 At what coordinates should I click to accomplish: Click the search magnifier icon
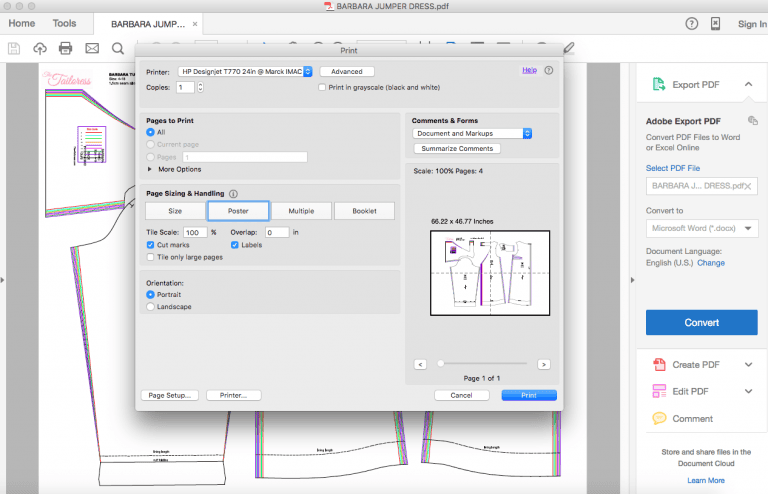pyautogui.click(x=118, y=48)
